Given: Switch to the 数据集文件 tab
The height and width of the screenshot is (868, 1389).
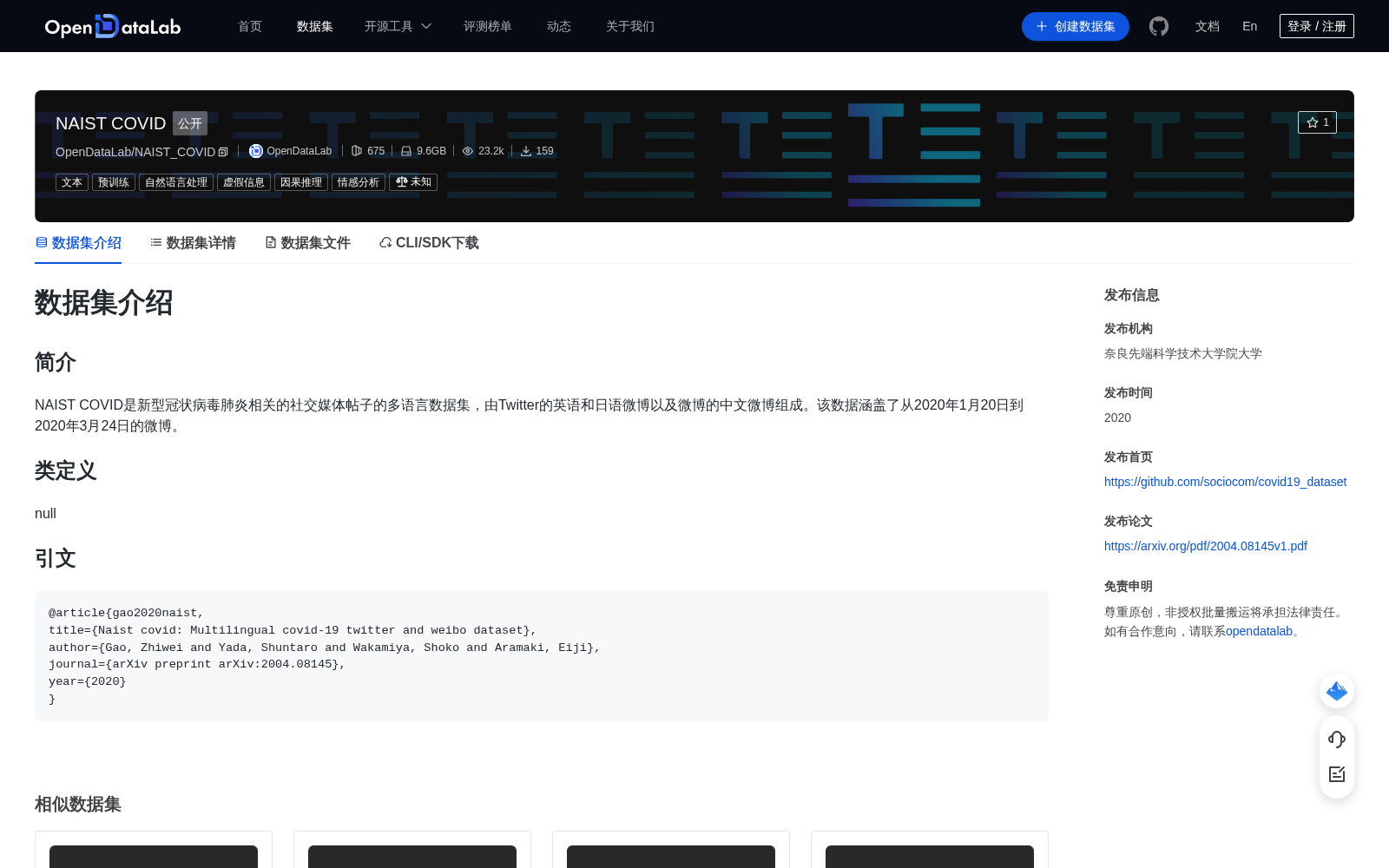Looking at the screenshot, I should 307,243.
